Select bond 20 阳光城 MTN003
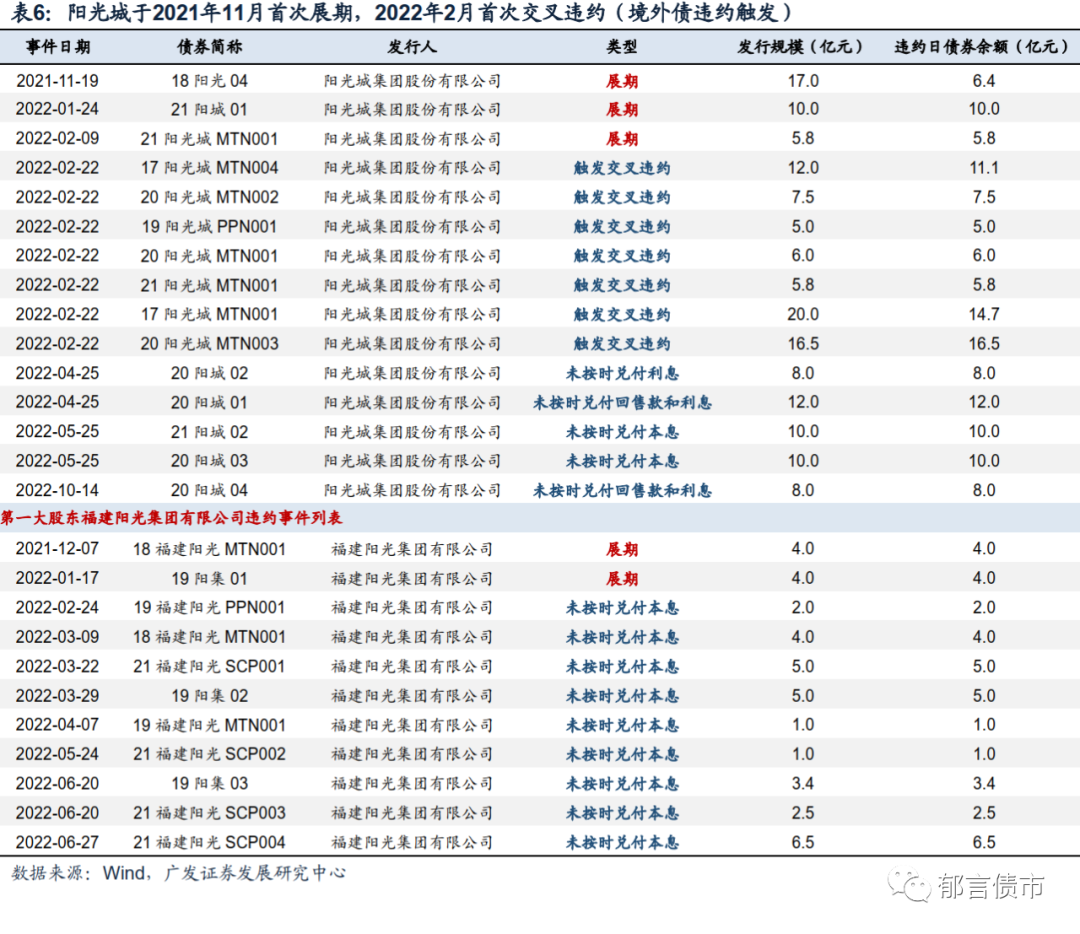Viewport: 1080px width, 934px height. pyautogui.click(x=209, y=344)
